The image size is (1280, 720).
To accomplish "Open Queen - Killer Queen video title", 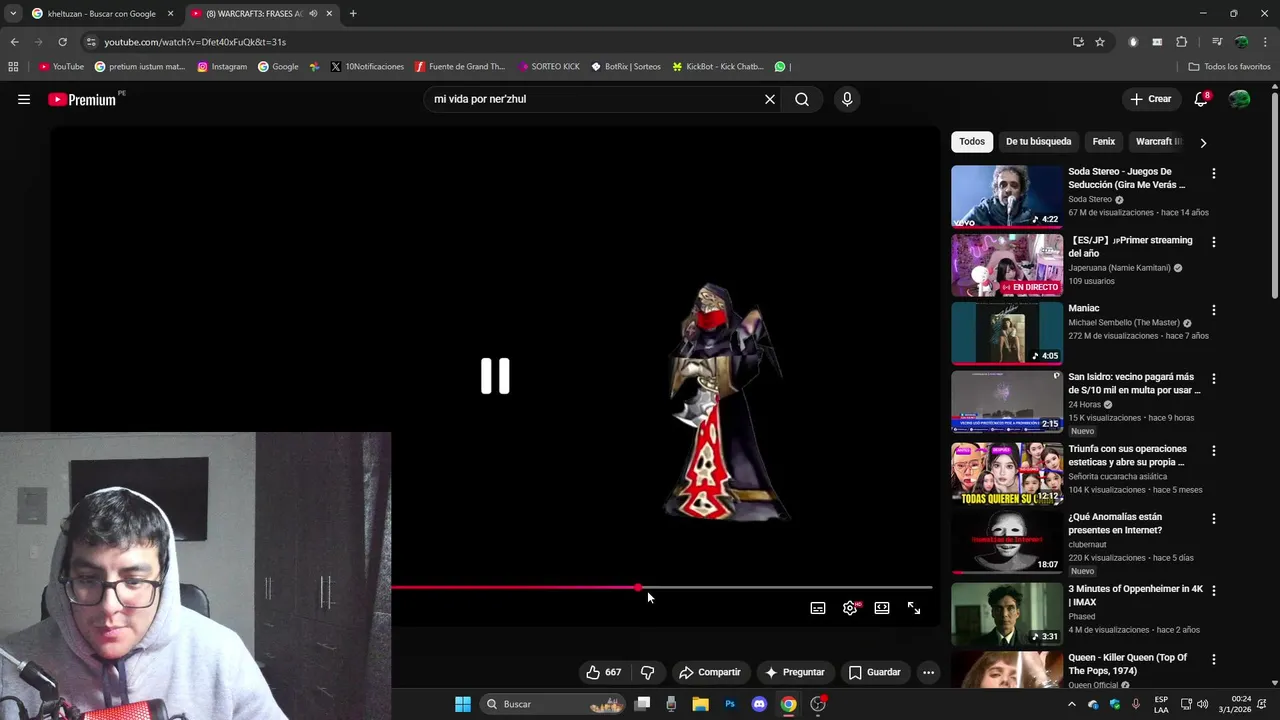I will coord(1127,664).
